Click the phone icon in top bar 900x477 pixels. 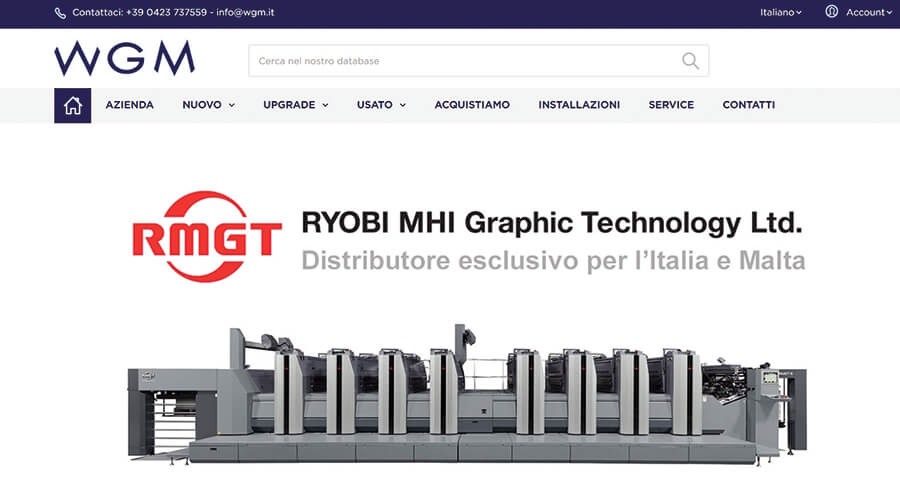click(x=60, y=13)
